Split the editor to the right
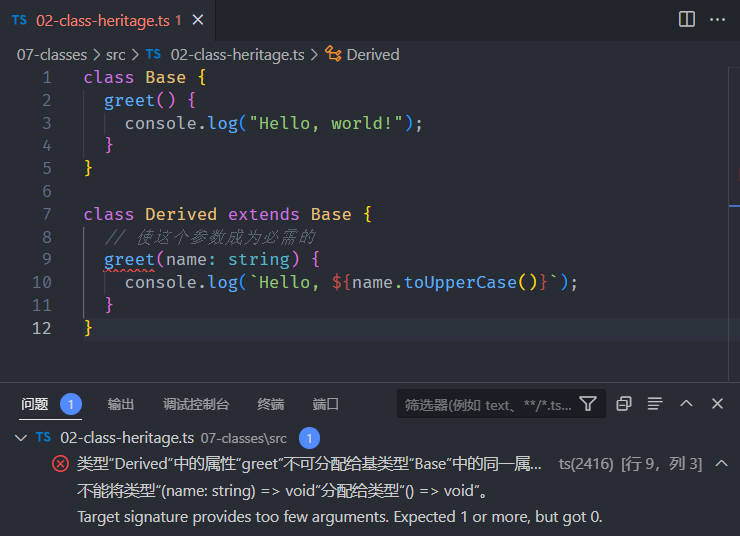Image resolution: width=740 pixels, height=536 pixels. tap(686, 19)
